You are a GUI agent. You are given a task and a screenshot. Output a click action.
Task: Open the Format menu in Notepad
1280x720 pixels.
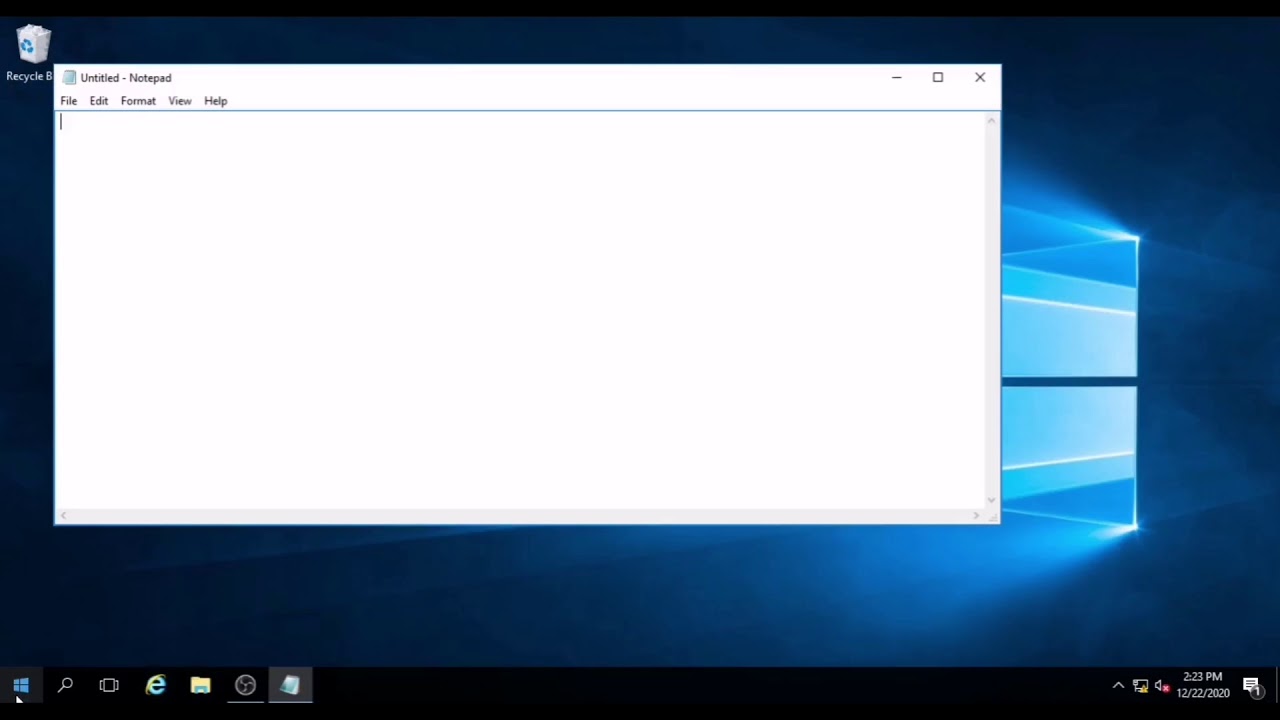click(138, 101)
